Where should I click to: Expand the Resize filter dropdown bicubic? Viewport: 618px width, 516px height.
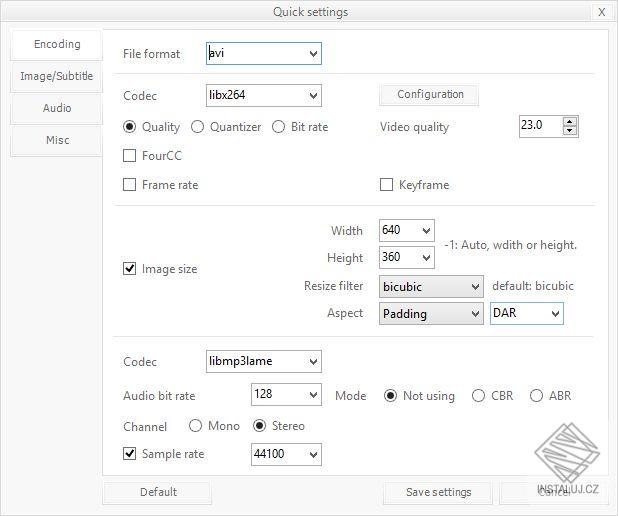click(431, 287)
